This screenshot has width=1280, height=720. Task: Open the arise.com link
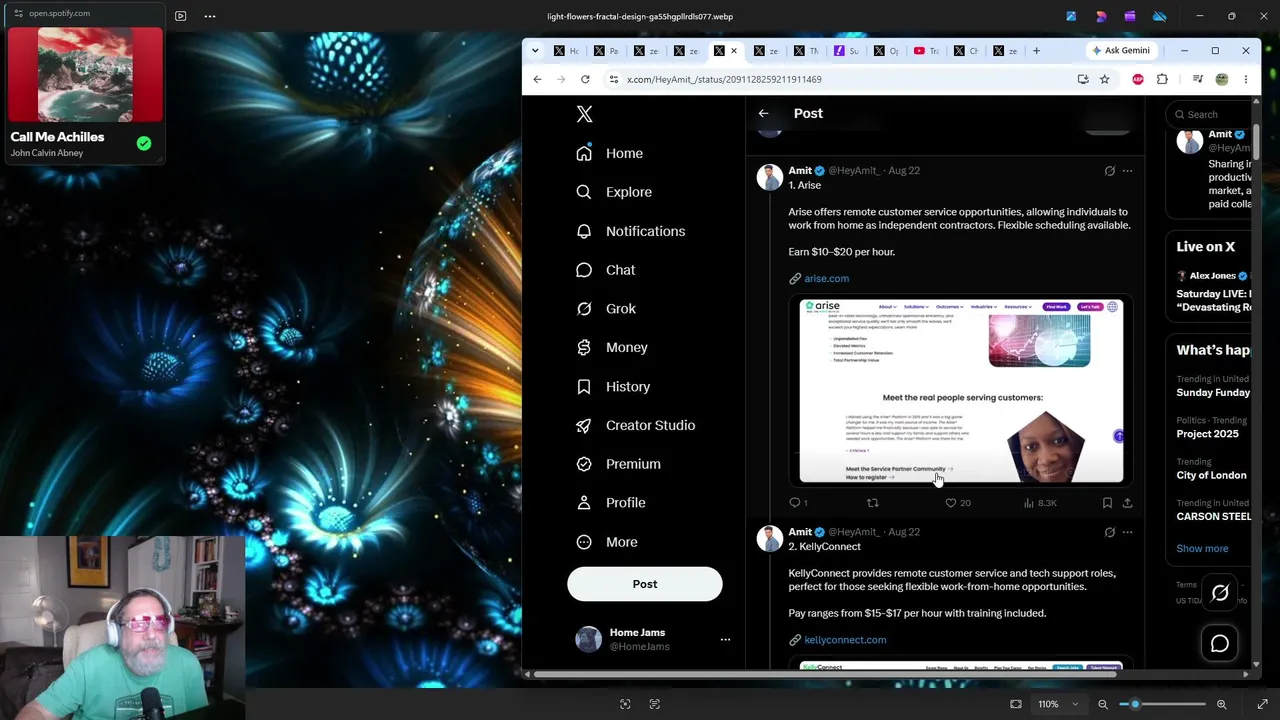826,279
